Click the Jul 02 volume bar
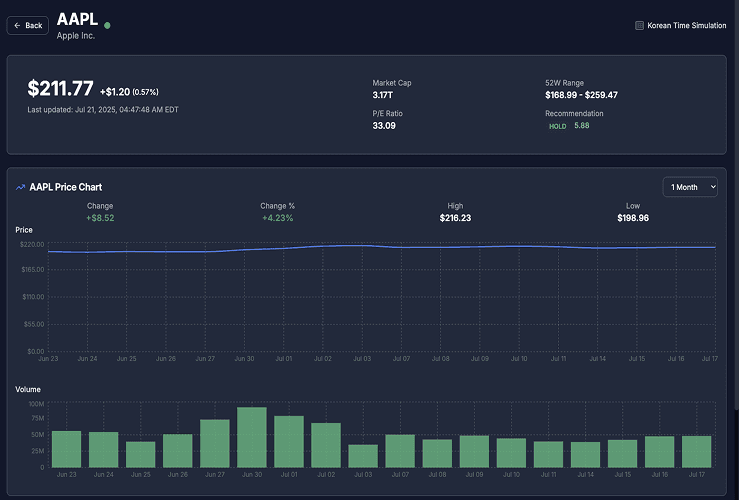This screenshot has width=740, height=500. (x=326, y=445)
